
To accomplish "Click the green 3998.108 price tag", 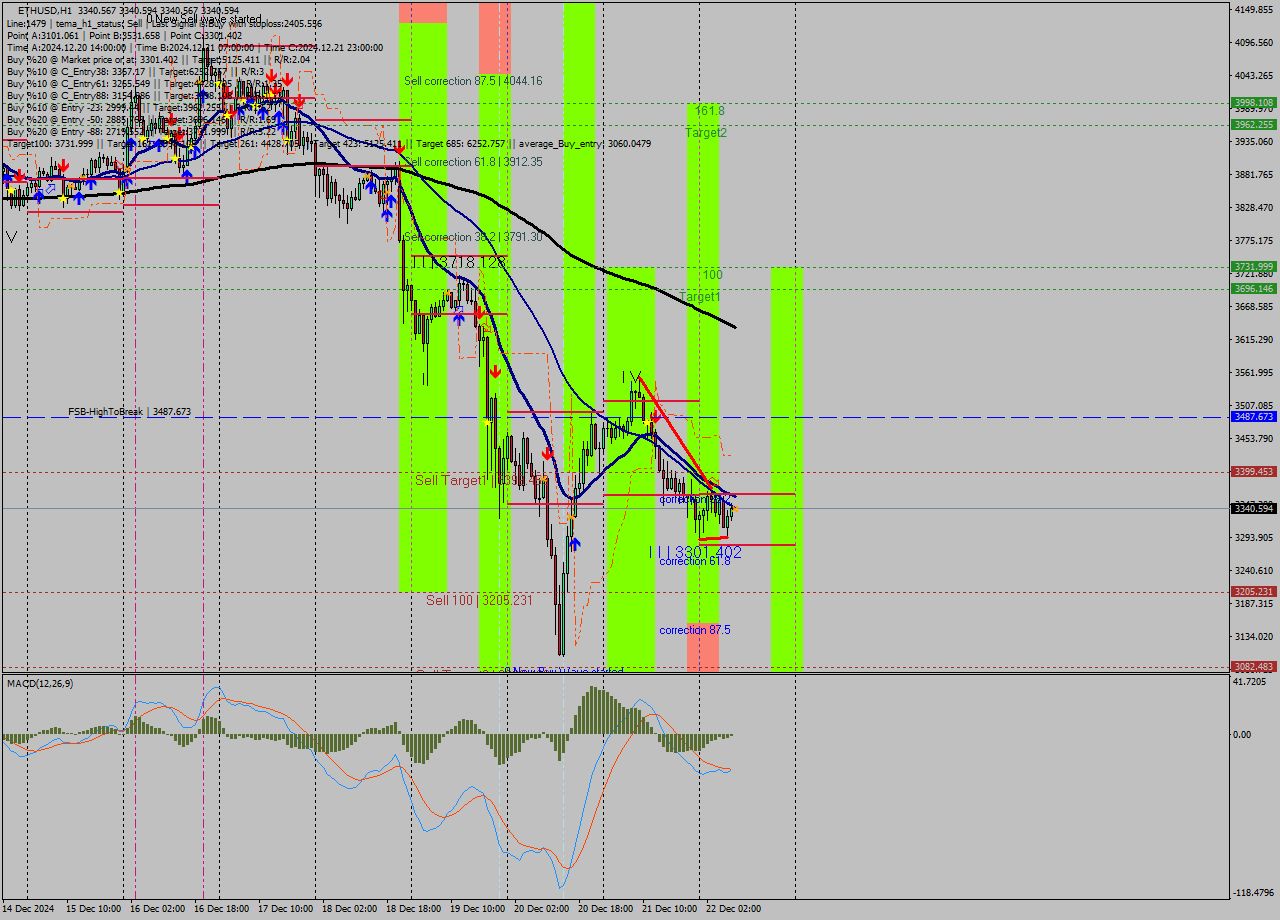I will [1254, 103].
